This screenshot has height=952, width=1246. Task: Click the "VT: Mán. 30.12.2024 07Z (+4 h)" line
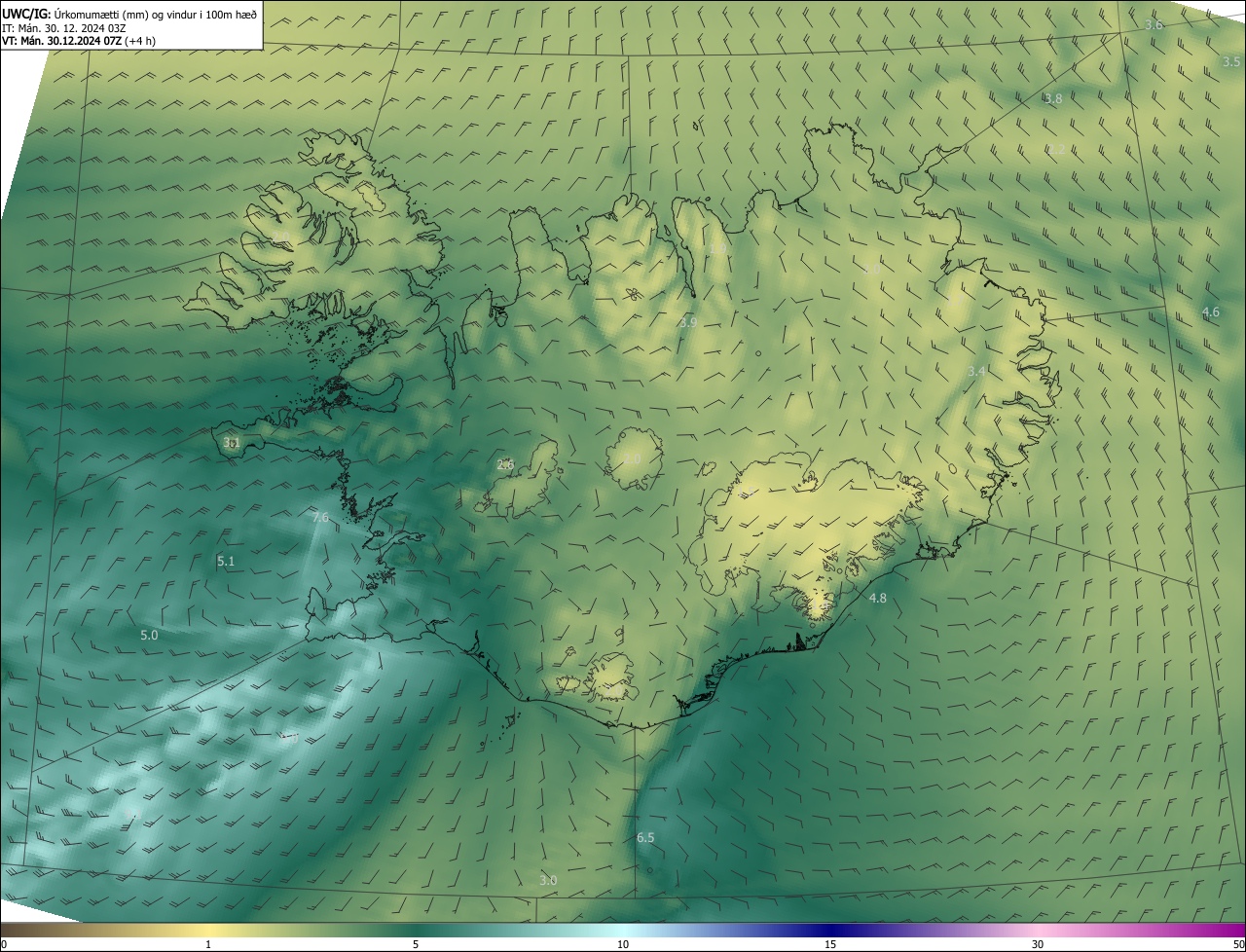pyautogui.click(x=78, y=41)
